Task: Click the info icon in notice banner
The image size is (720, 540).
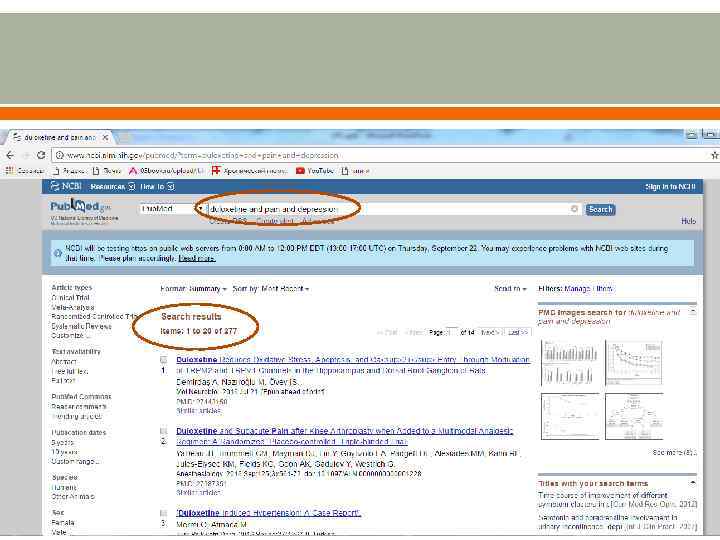Action: 58,253
